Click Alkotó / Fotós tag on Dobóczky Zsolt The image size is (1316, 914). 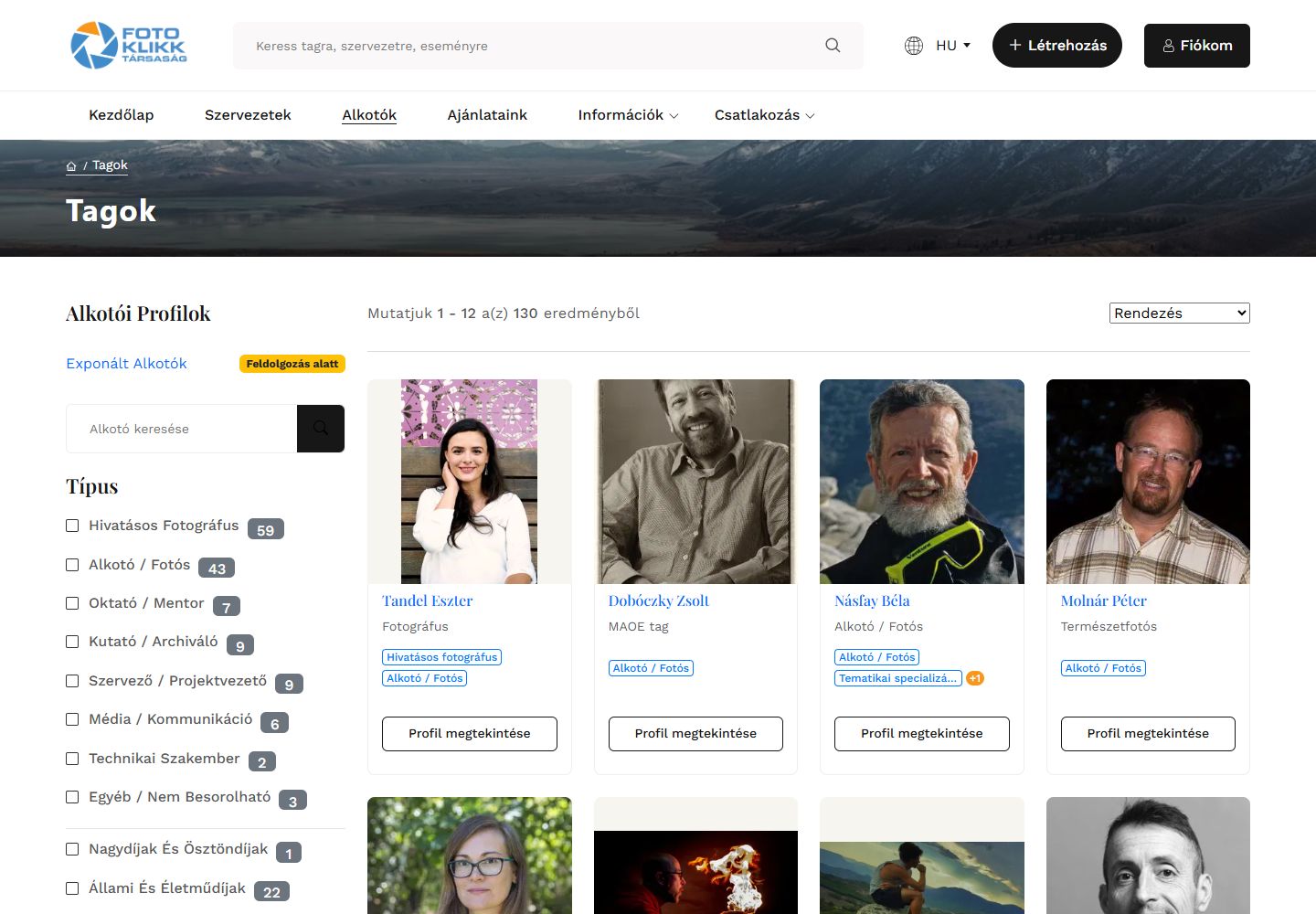[652, 668]
